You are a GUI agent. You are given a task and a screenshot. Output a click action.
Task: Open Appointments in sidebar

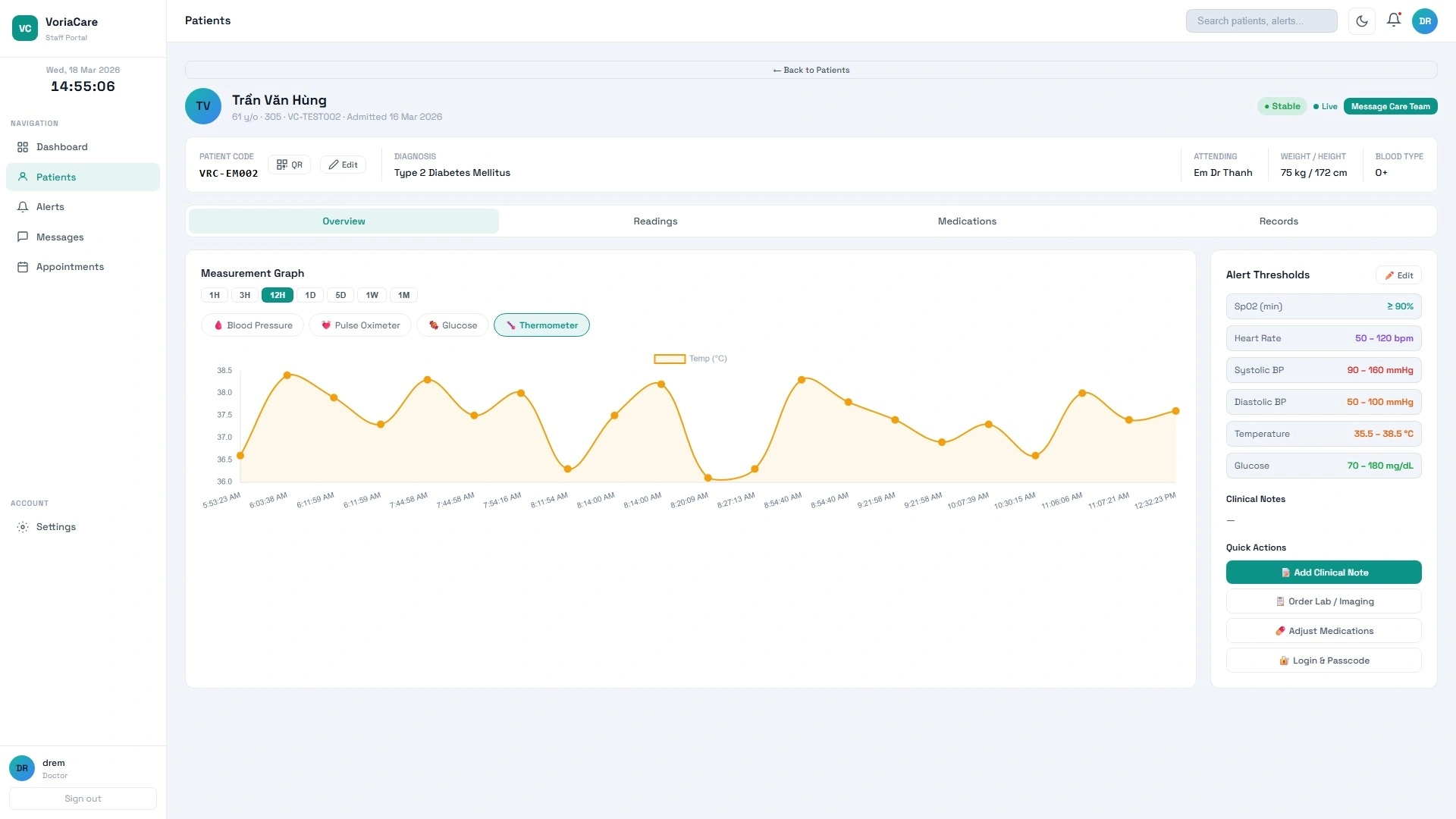point(70,267)
